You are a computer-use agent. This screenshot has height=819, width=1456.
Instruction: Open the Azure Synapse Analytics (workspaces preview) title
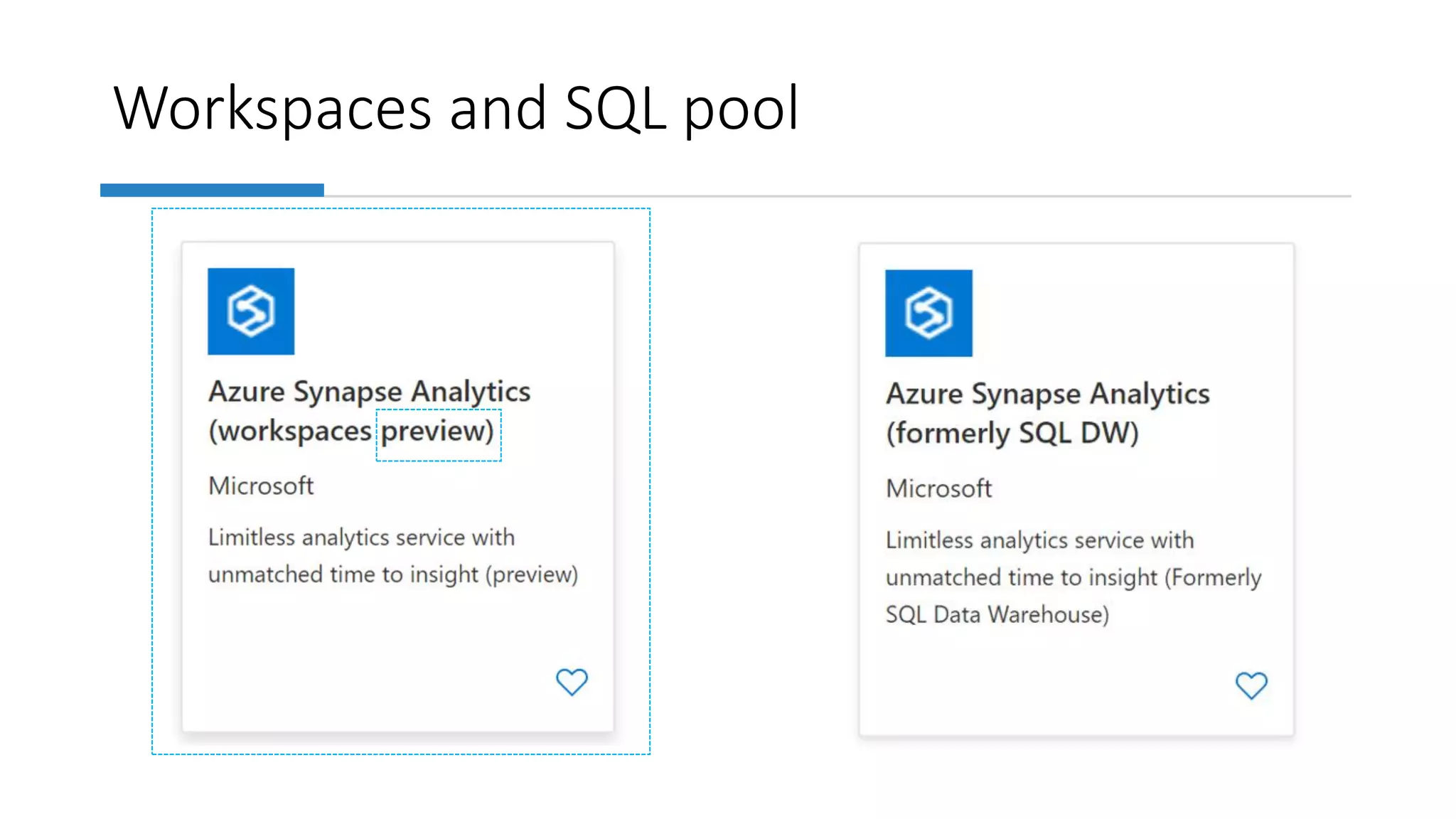(x=369, y=392)
